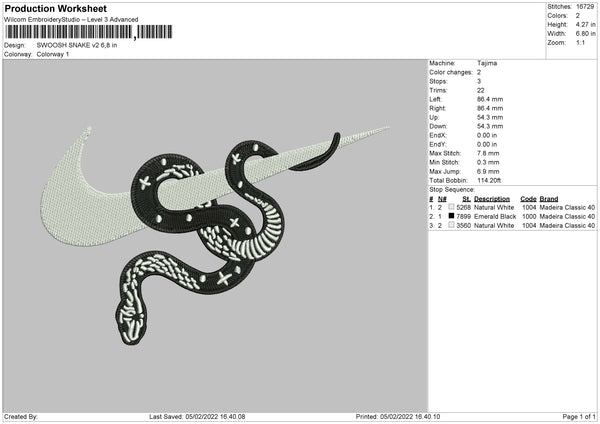Click the Down label in the extents list
Image resolution: width=600 pixels, height=424 pixels.
point(438,126)
